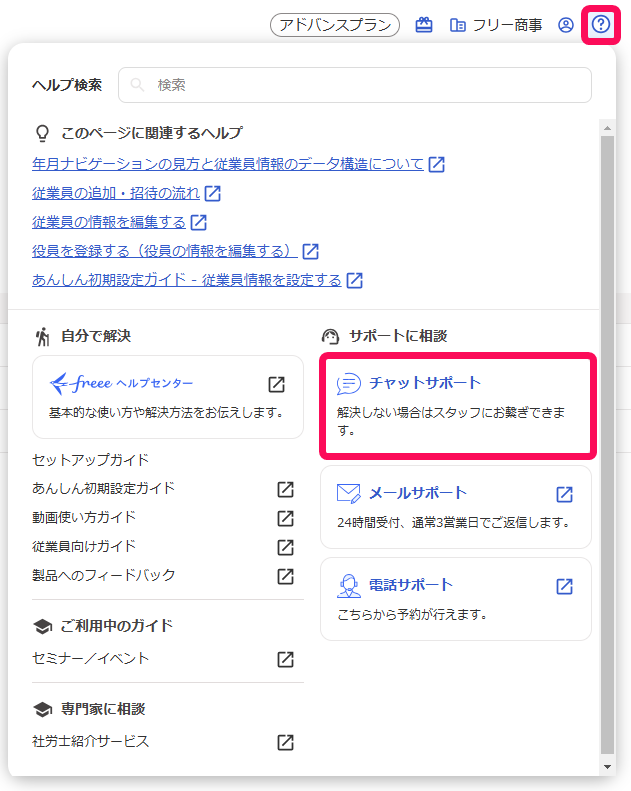The image size is (631, 791).
Task: Open メールサポート card
Action: pyautogui.click(x=455, y=507)
